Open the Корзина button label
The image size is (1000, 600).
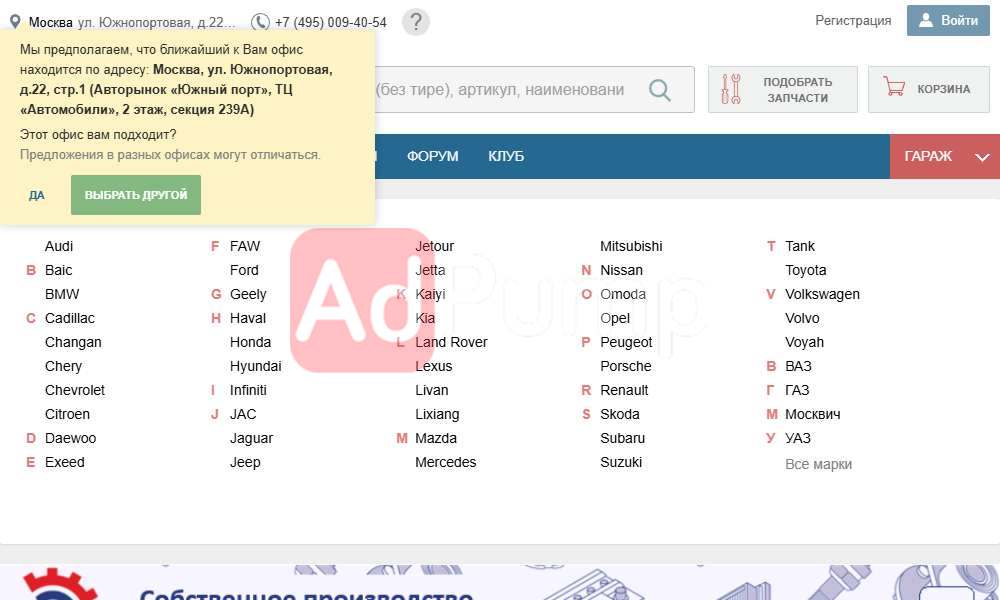pos(943,89)
